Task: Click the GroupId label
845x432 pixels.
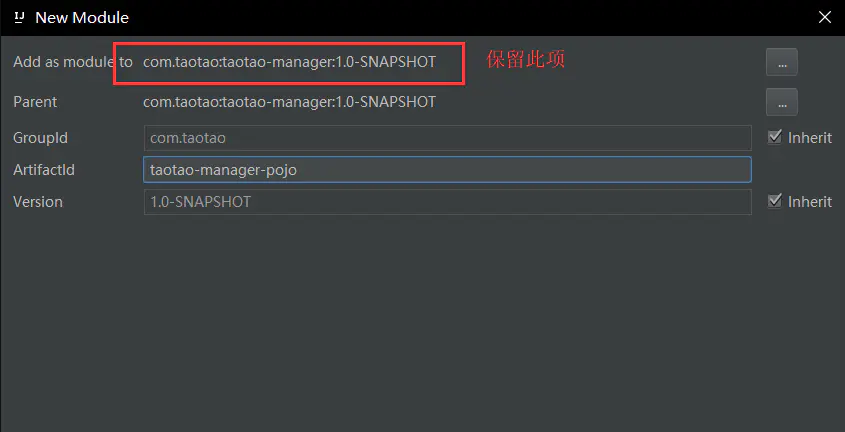Action: tap(40, 138)
